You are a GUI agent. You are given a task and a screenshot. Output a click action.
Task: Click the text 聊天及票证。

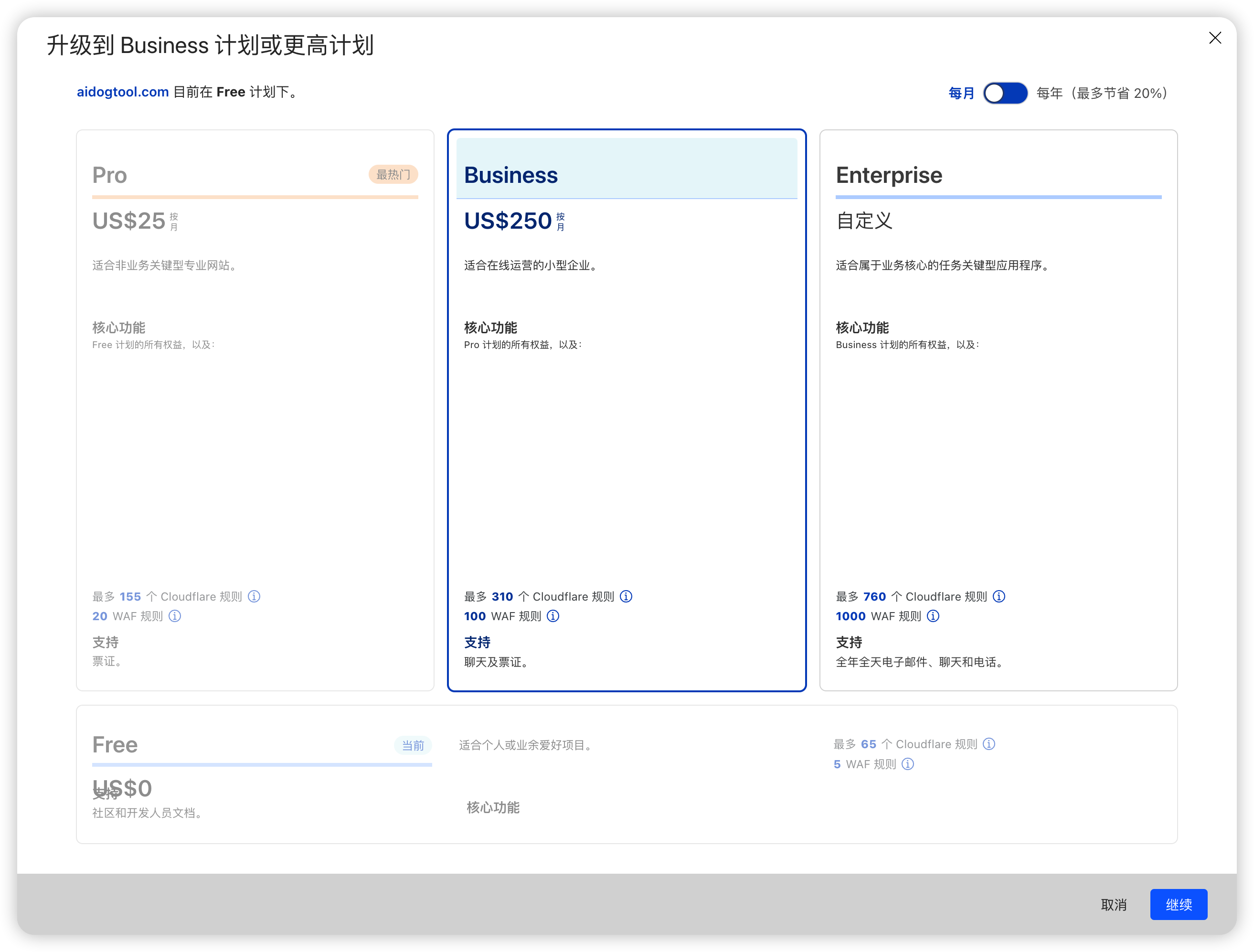coord(498,662)
